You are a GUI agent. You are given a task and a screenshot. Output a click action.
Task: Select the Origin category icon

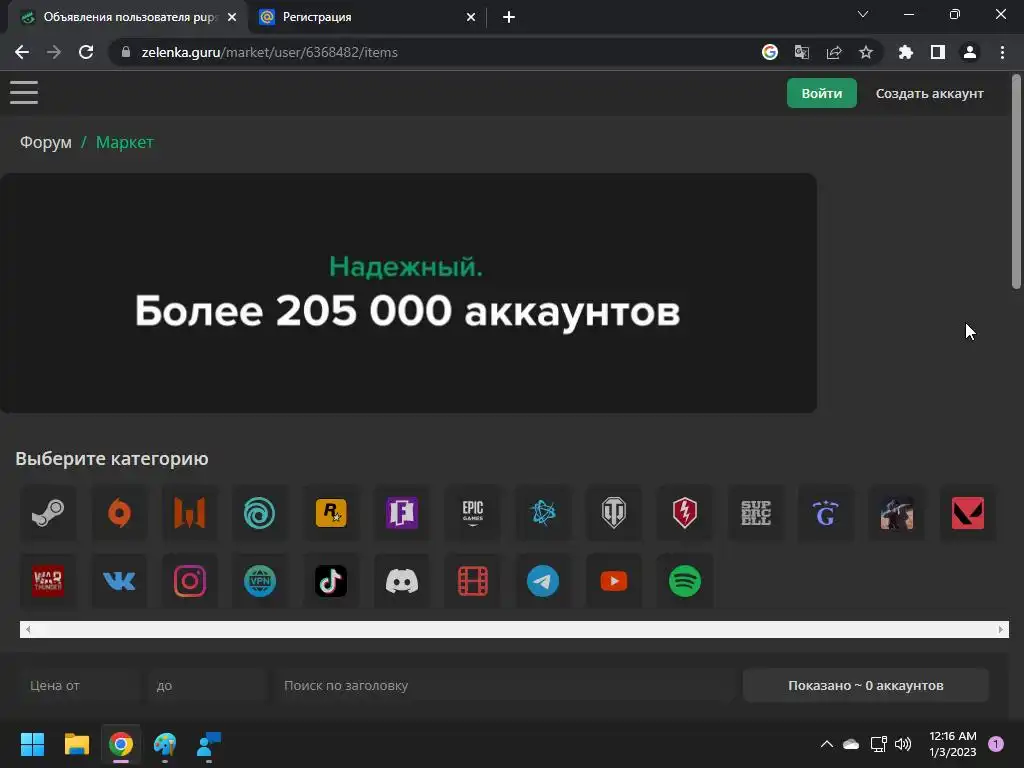point(119,513)
